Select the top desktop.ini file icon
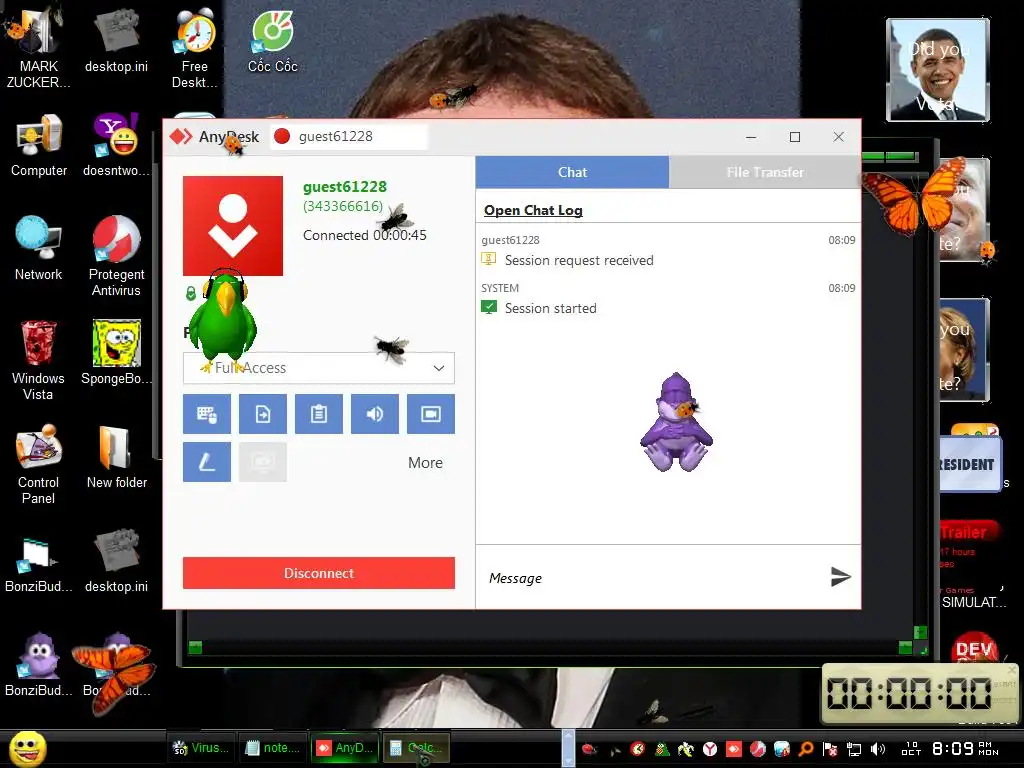Viewport: 1024px width, 768px height. pos(116,40)
